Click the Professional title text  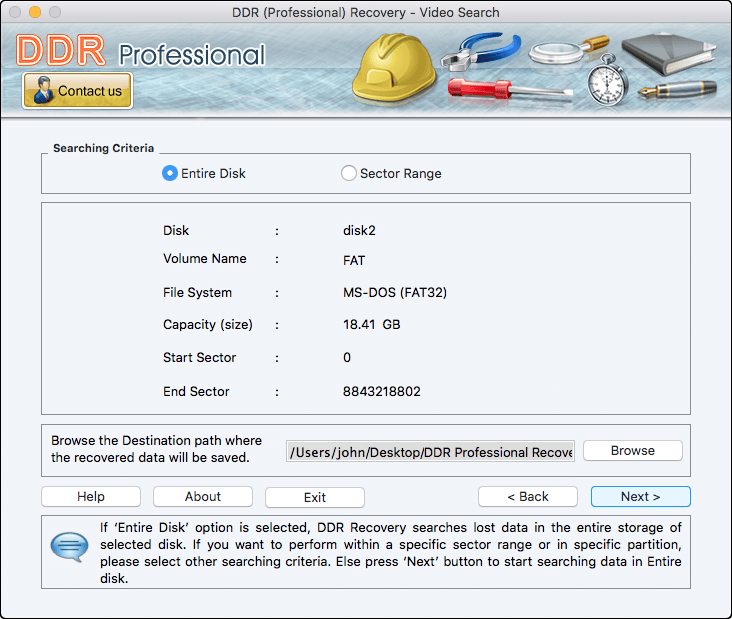point(192,55)
